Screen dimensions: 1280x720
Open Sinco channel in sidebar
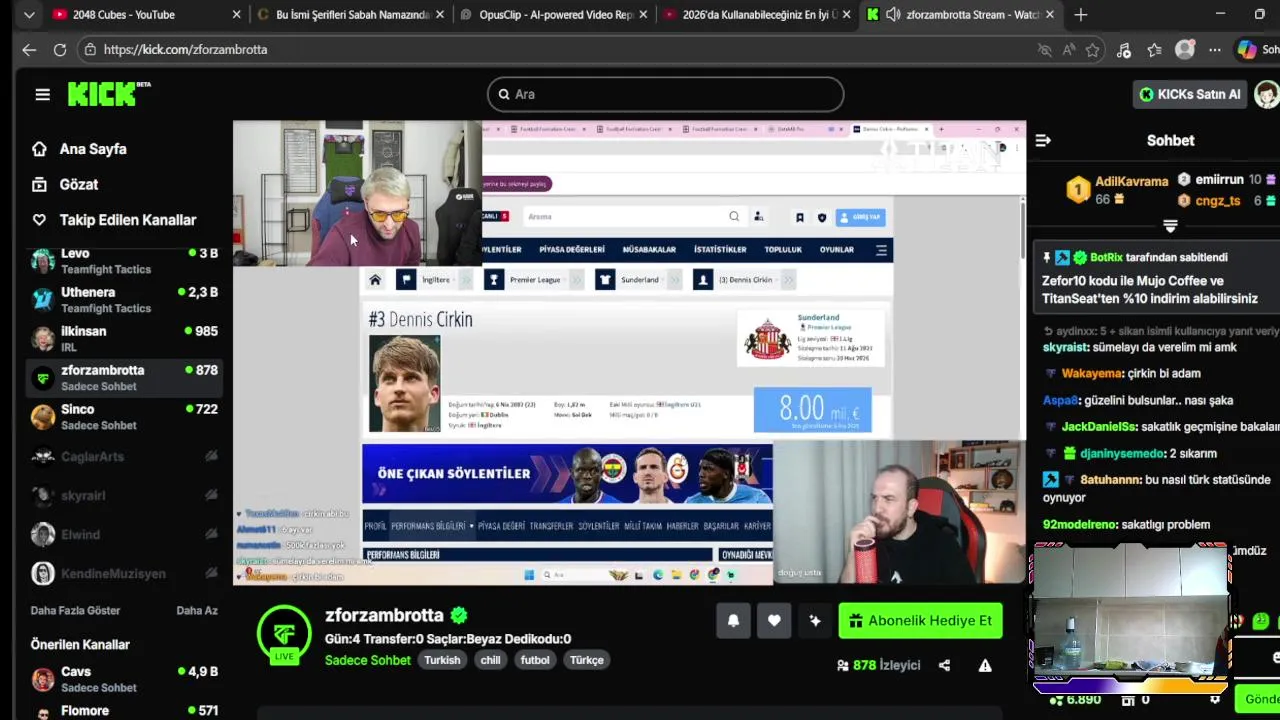point(125,417)
